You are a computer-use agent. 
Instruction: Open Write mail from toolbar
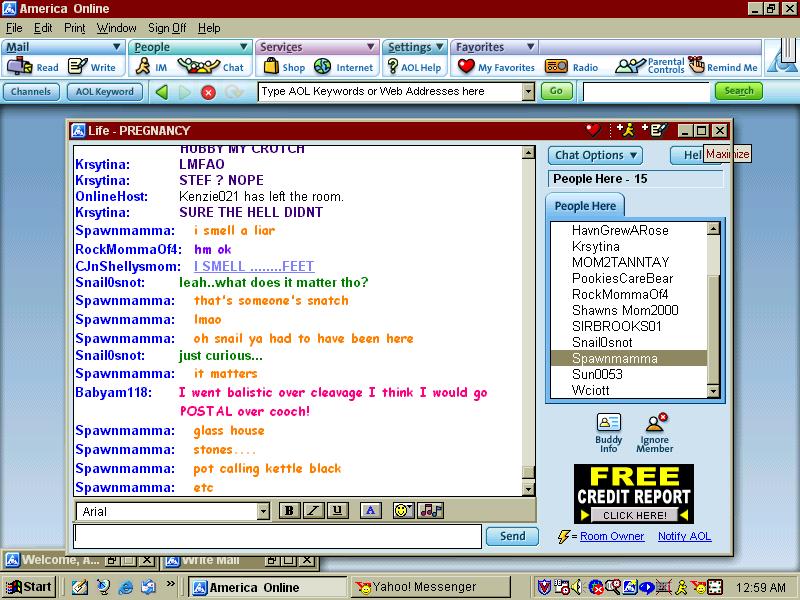(x=92, y=67)
